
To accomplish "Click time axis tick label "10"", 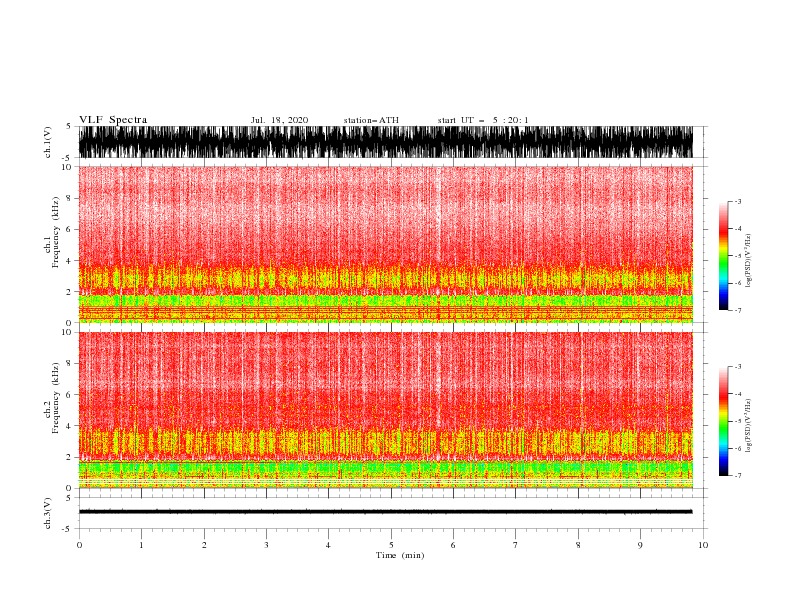I will [703, 545].
